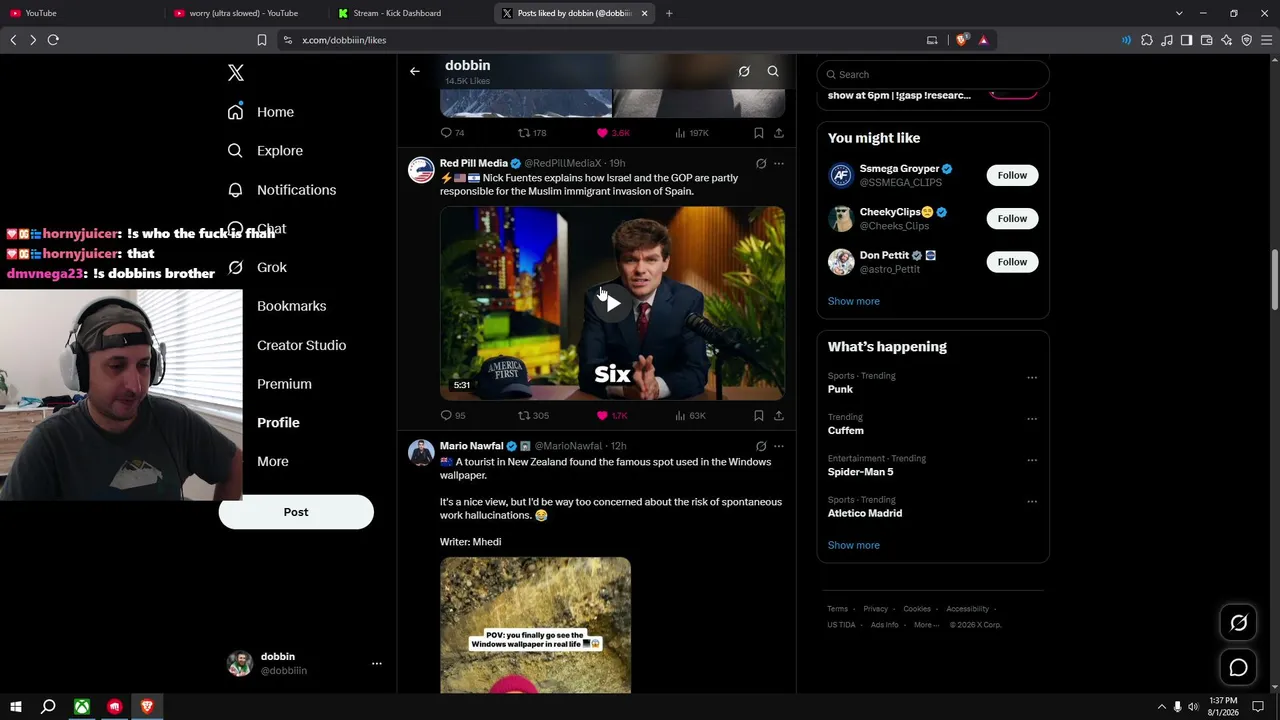Screen dimensions: 1280x720
Task: Bookmark the Red Pill Media post
Action: click(x=759, y=415)
